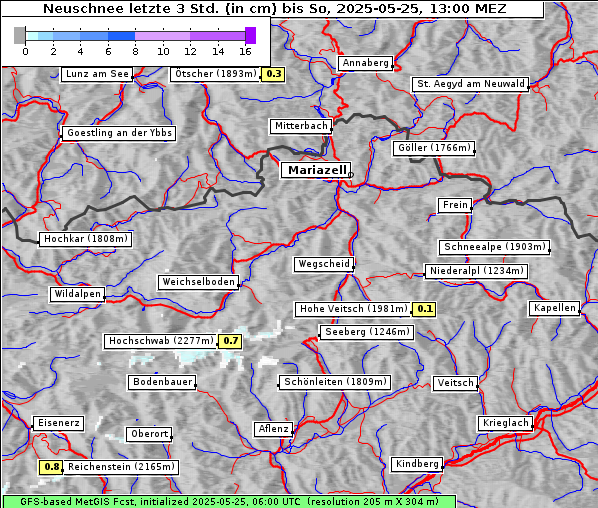Click the Mariazell town label
The image size is (598, 508).
315,170
